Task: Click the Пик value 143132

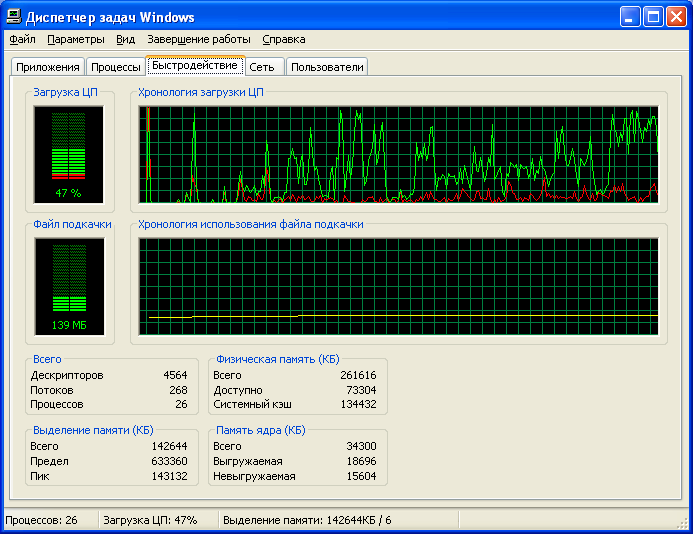Action: tap(170, 477)
